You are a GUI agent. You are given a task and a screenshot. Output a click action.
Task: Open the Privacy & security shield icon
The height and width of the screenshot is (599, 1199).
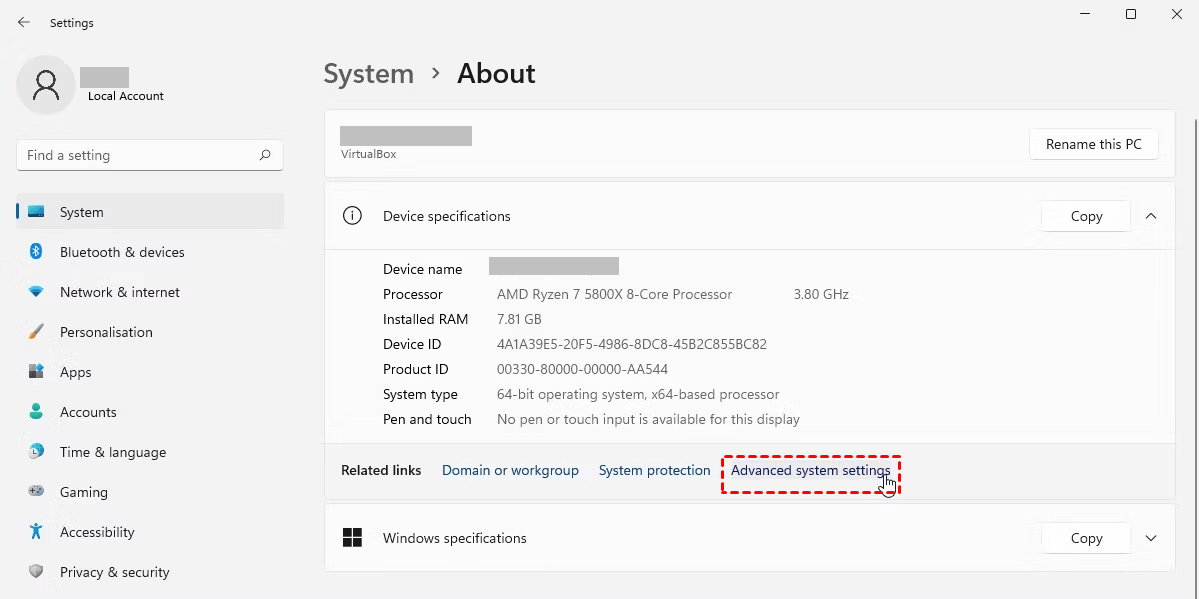[x=36, y=572]
